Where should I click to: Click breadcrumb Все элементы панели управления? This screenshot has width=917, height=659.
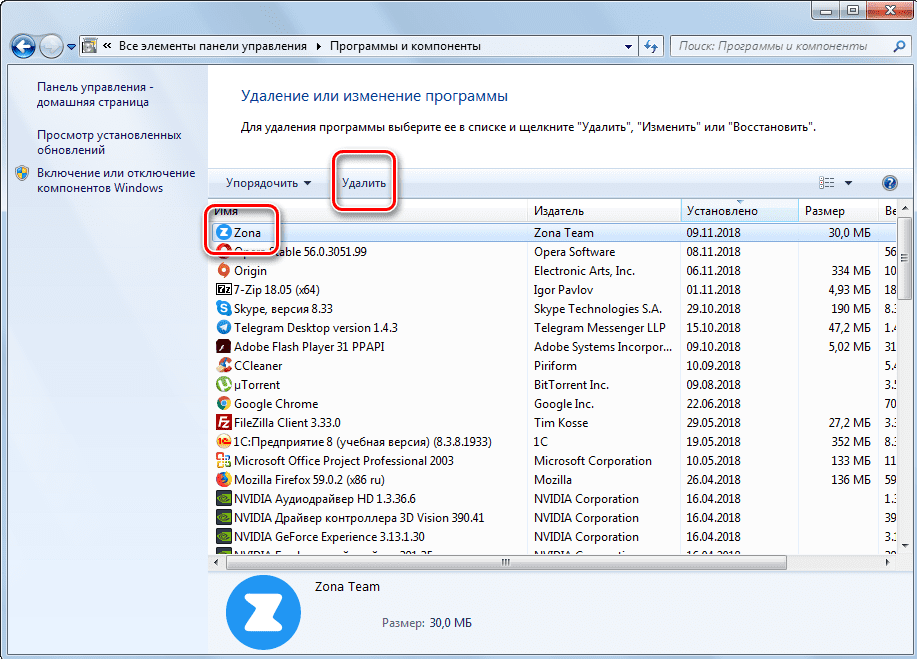213,46
